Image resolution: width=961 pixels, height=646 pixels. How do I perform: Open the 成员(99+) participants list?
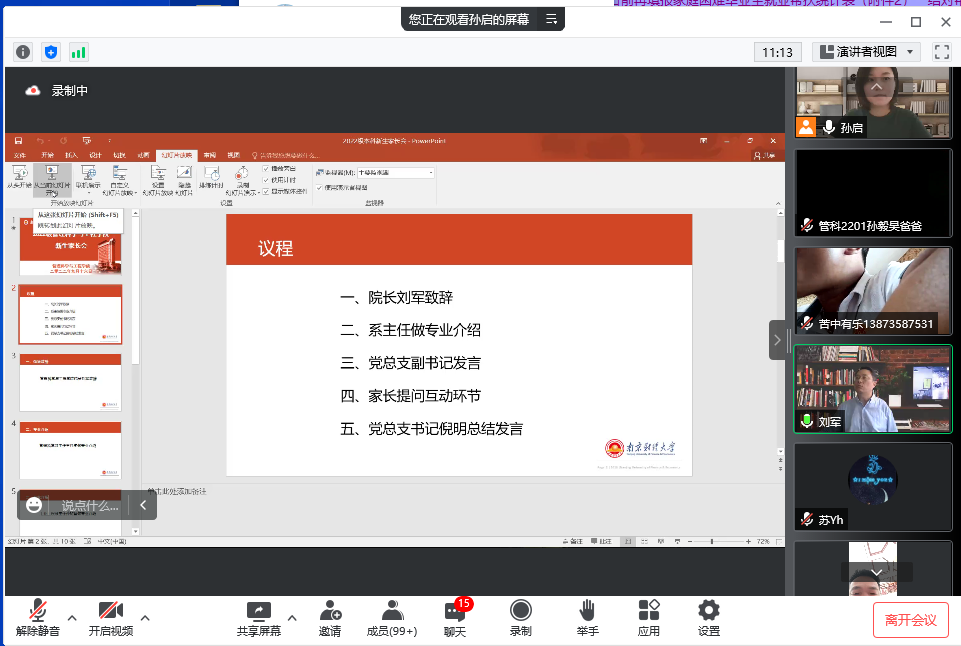click(x=392, y=617)
